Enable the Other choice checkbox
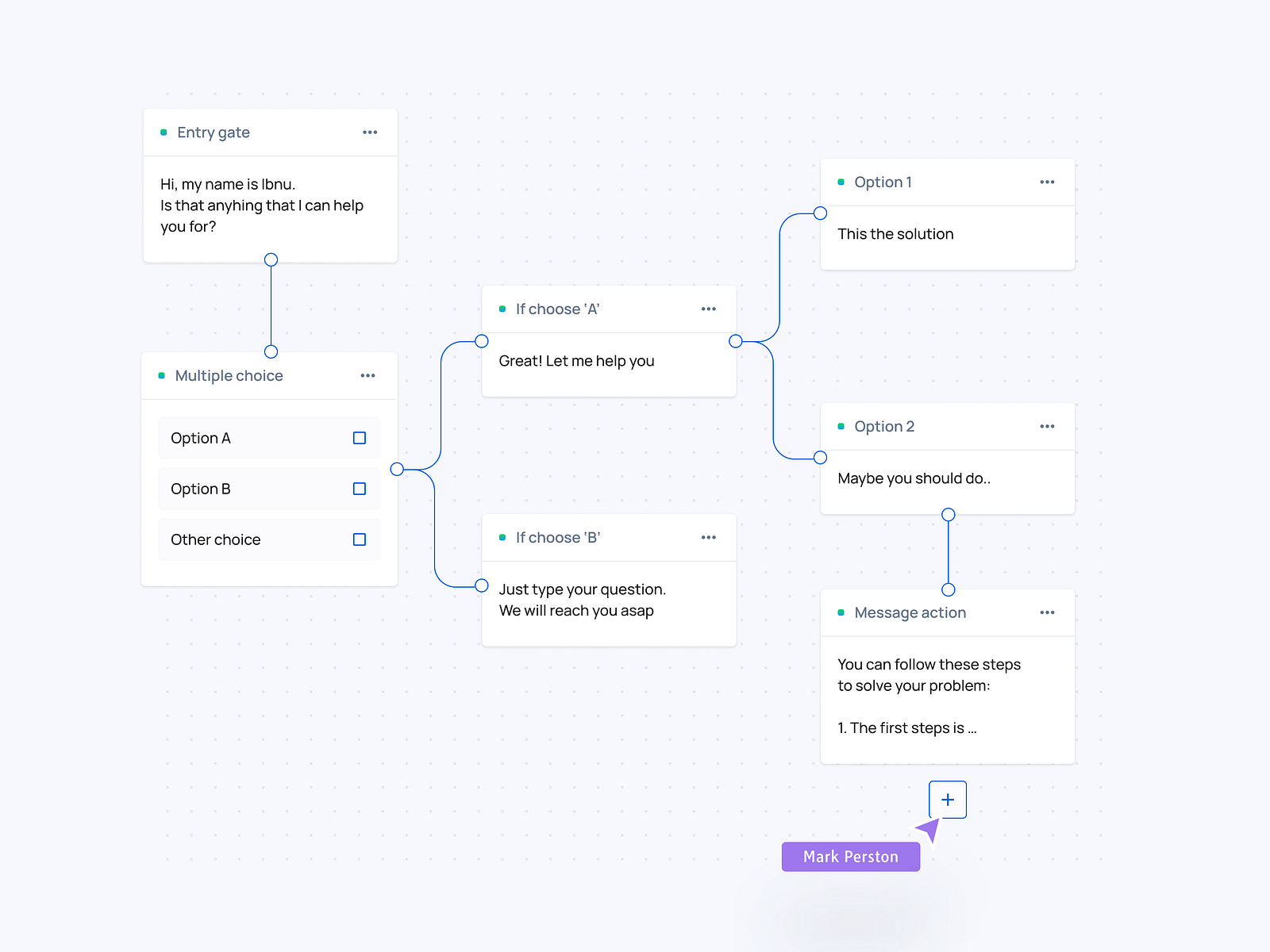 tap(359, 539)
